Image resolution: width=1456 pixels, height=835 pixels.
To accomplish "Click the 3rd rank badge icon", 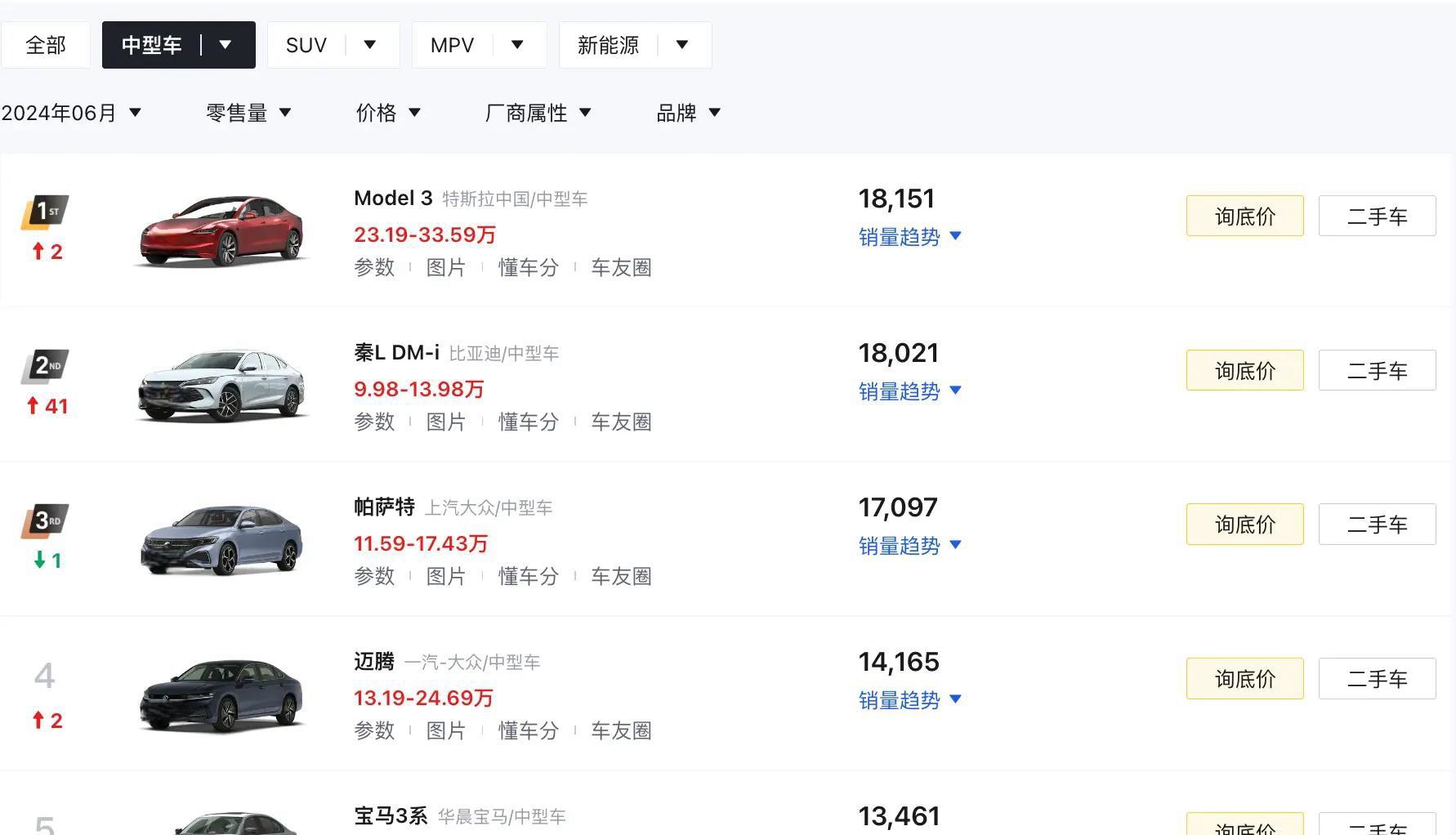I will tap(45, 521).
